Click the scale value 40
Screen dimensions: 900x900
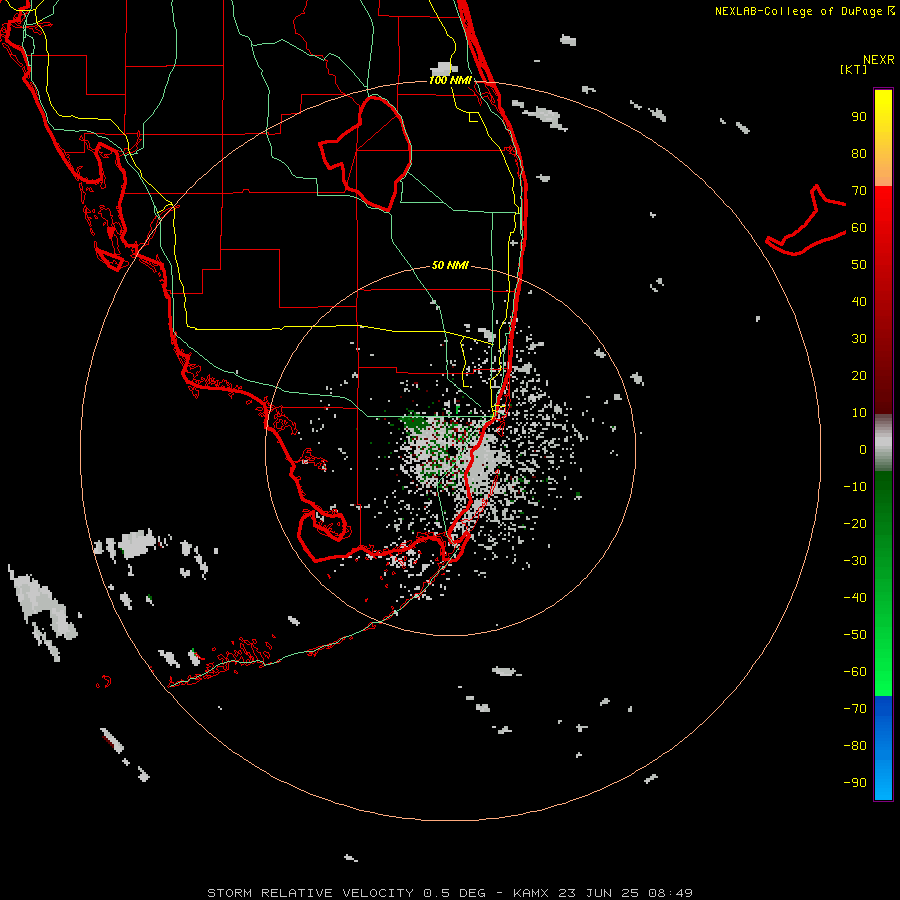click(859, 301)
